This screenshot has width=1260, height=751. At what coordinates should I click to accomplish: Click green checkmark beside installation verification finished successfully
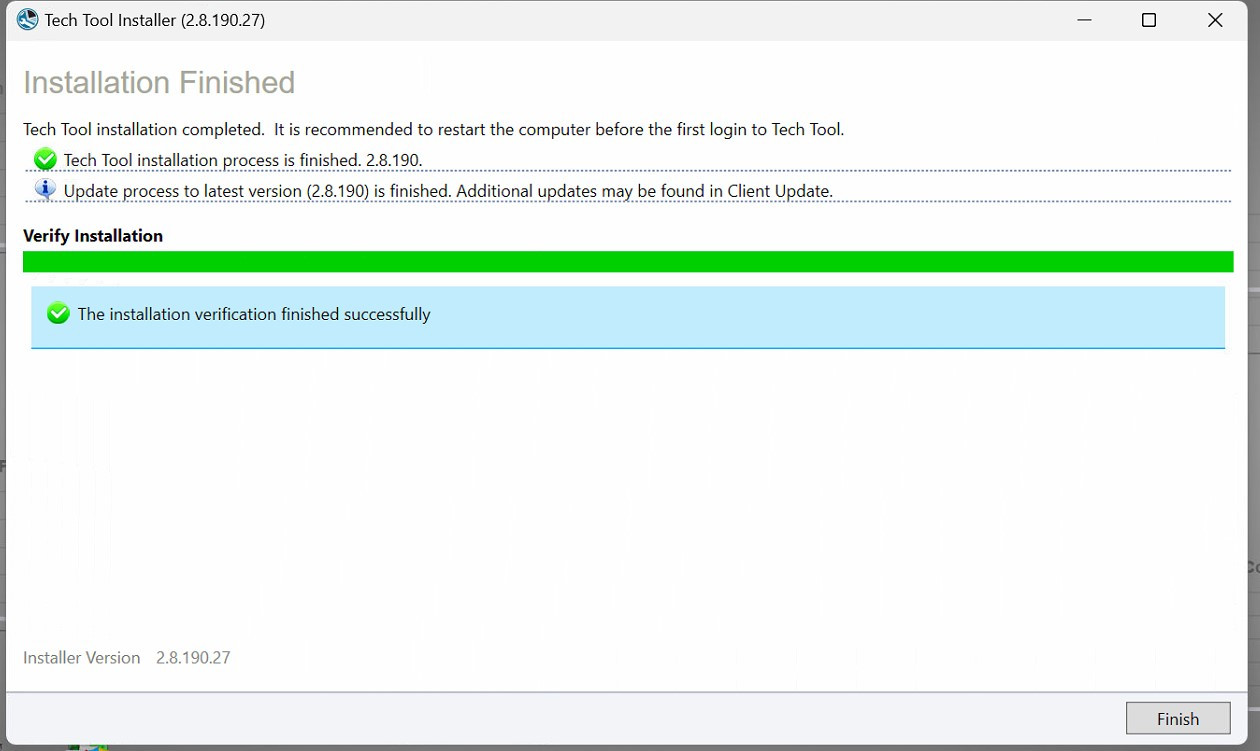[x=59, y=314]
